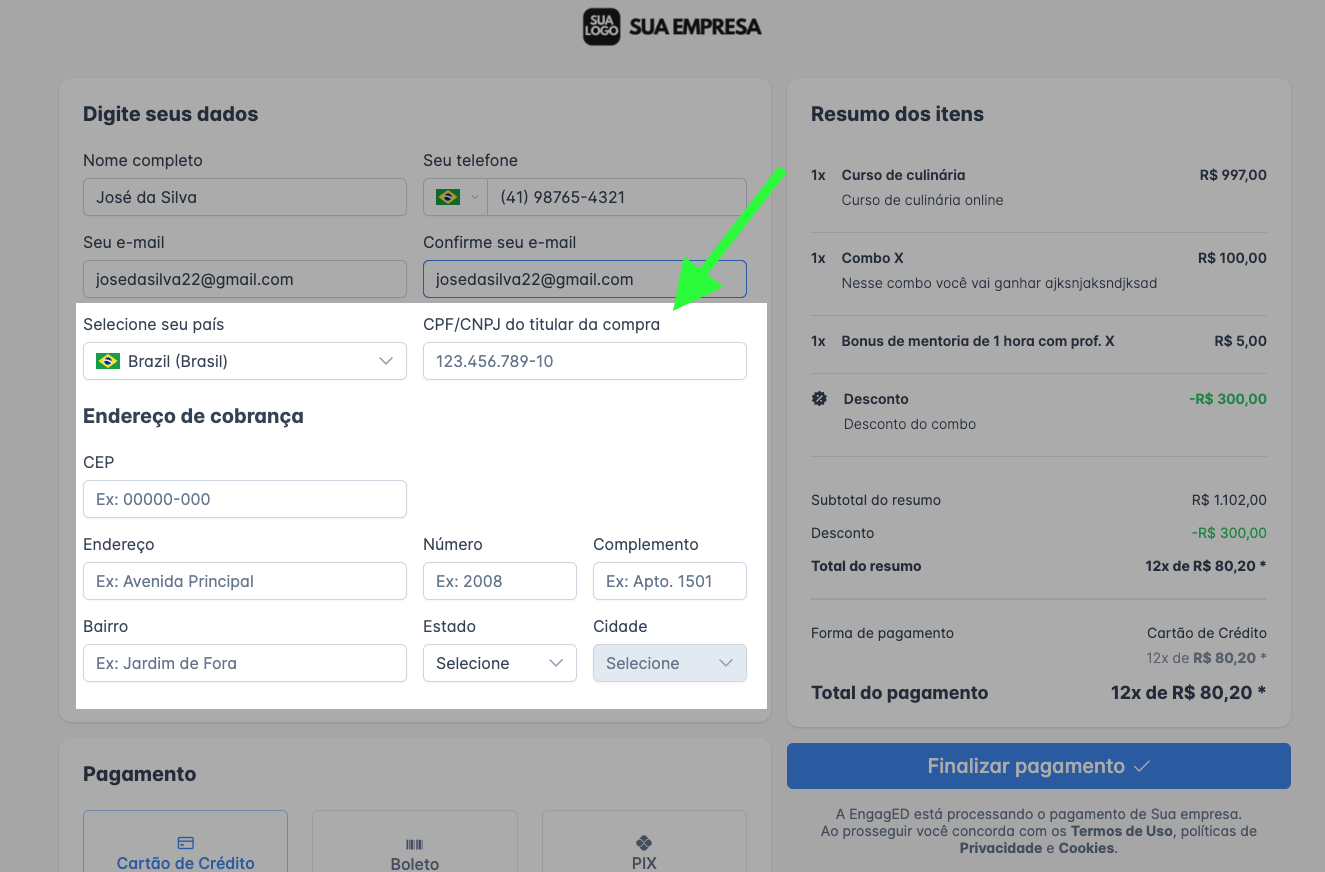Click the Boleto barcode icon

tap(415, 845)
